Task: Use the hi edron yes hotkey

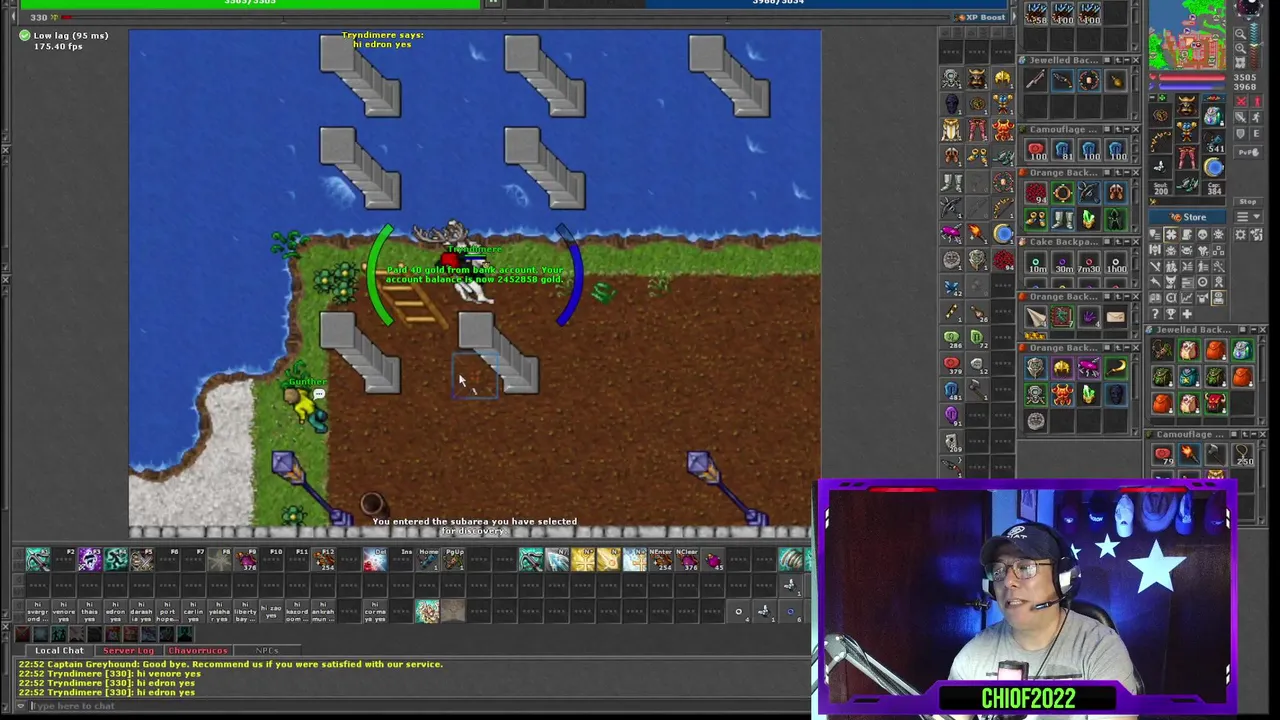Action: 115,611
